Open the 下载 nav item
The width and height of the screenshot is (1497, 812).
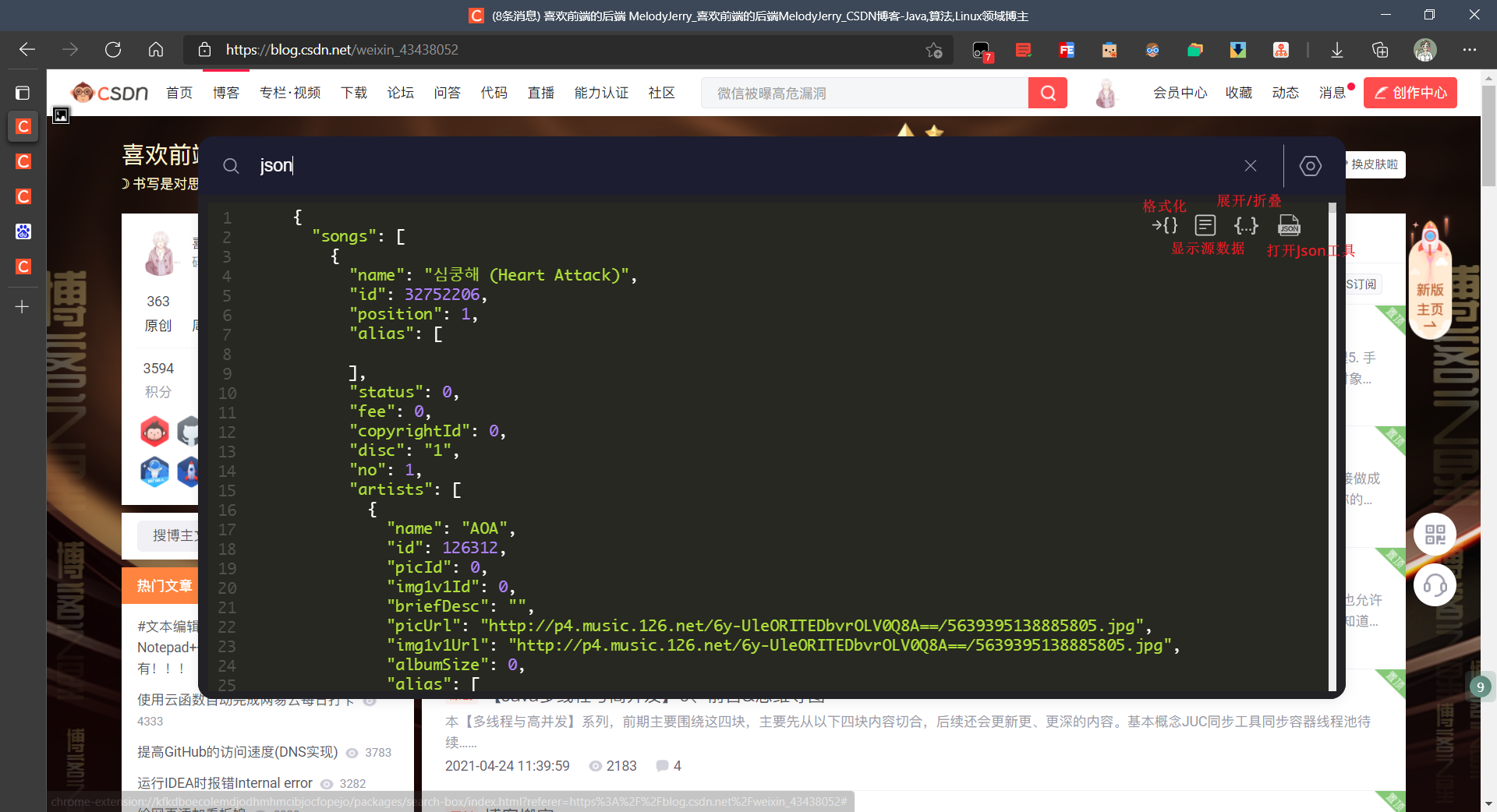(354, 93)
